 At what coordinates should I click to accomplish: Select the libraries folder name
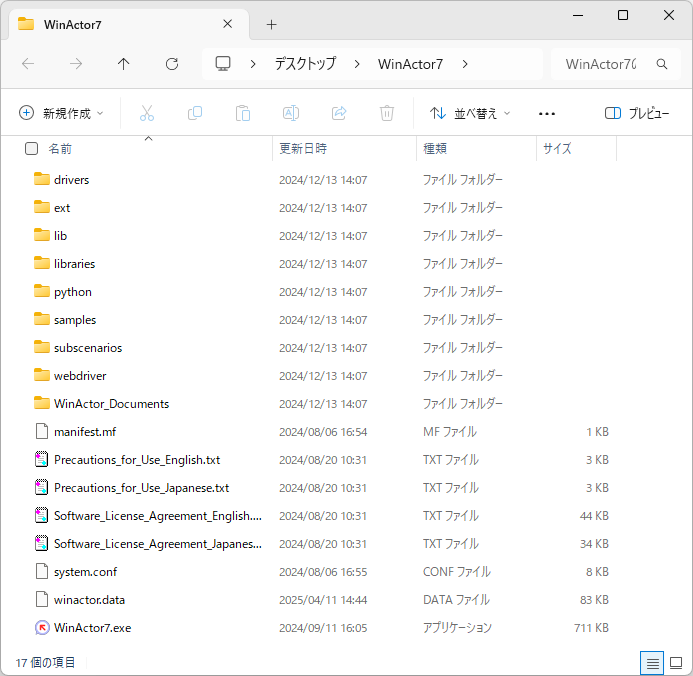75,264
